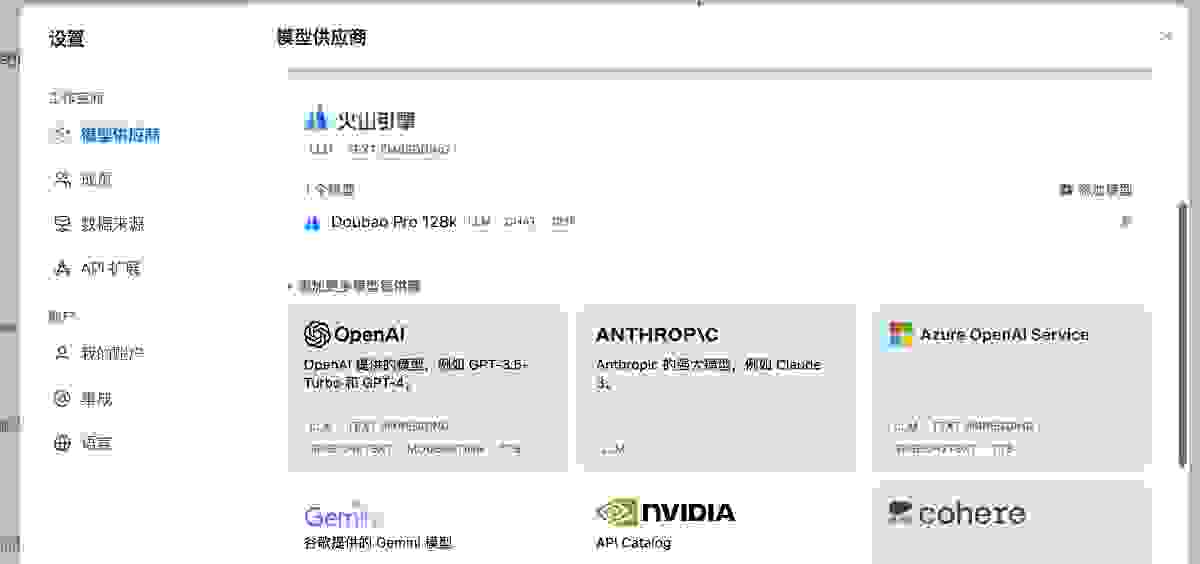Select the Doubao Pro 128k model row

(720, 222)
